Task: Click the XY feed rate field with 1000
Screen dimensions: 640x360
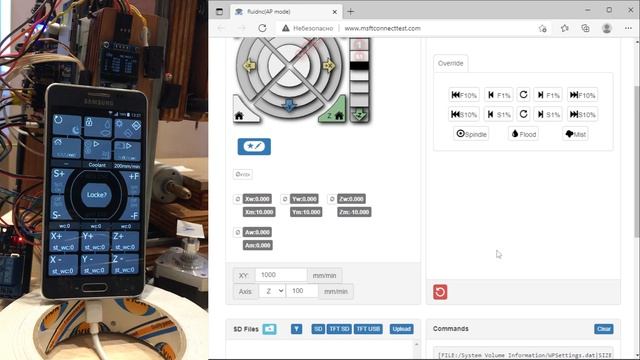Action: [x=281, y=275]
